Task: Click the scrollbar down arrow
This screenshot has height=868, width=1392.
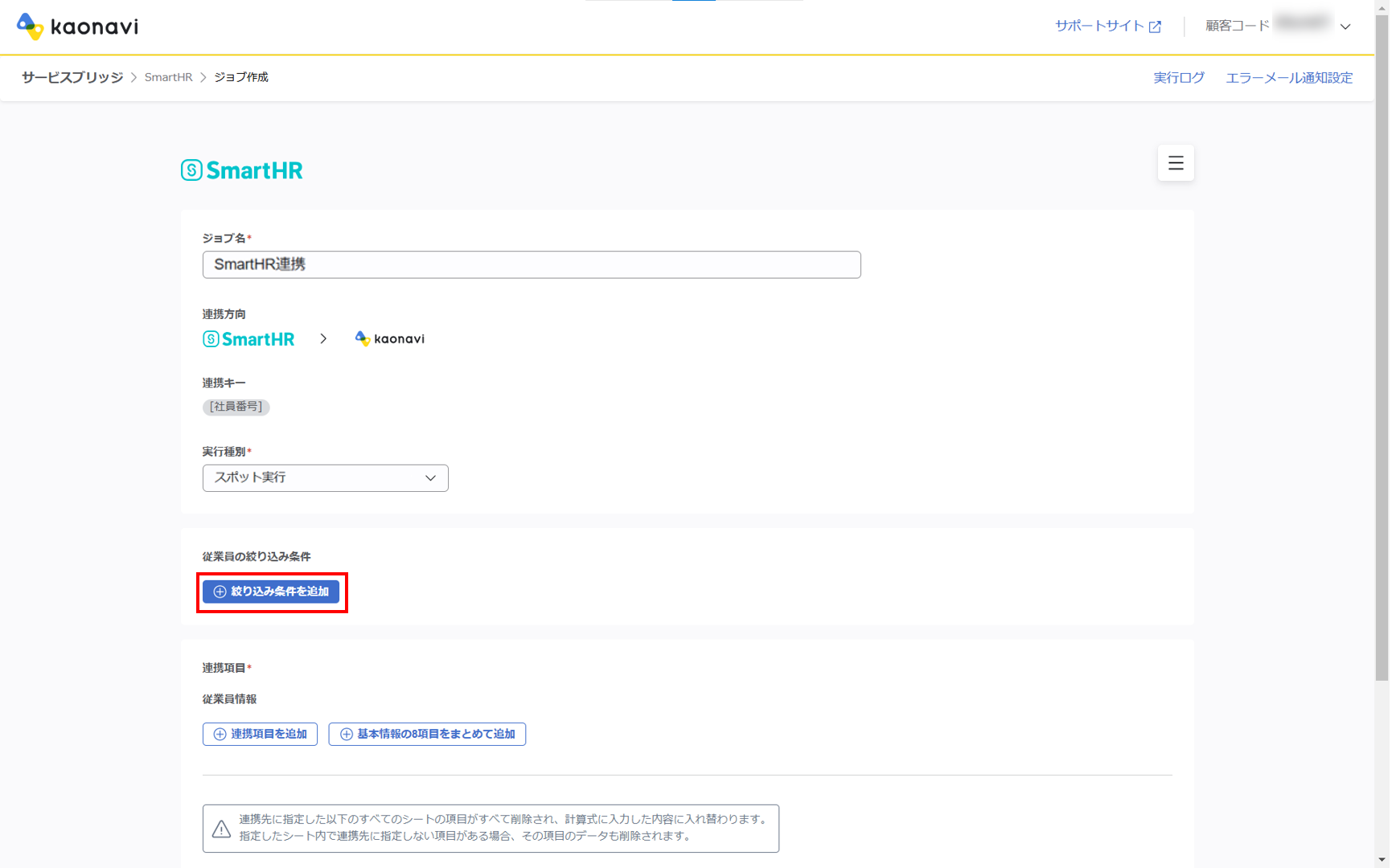Action: 1382,861
